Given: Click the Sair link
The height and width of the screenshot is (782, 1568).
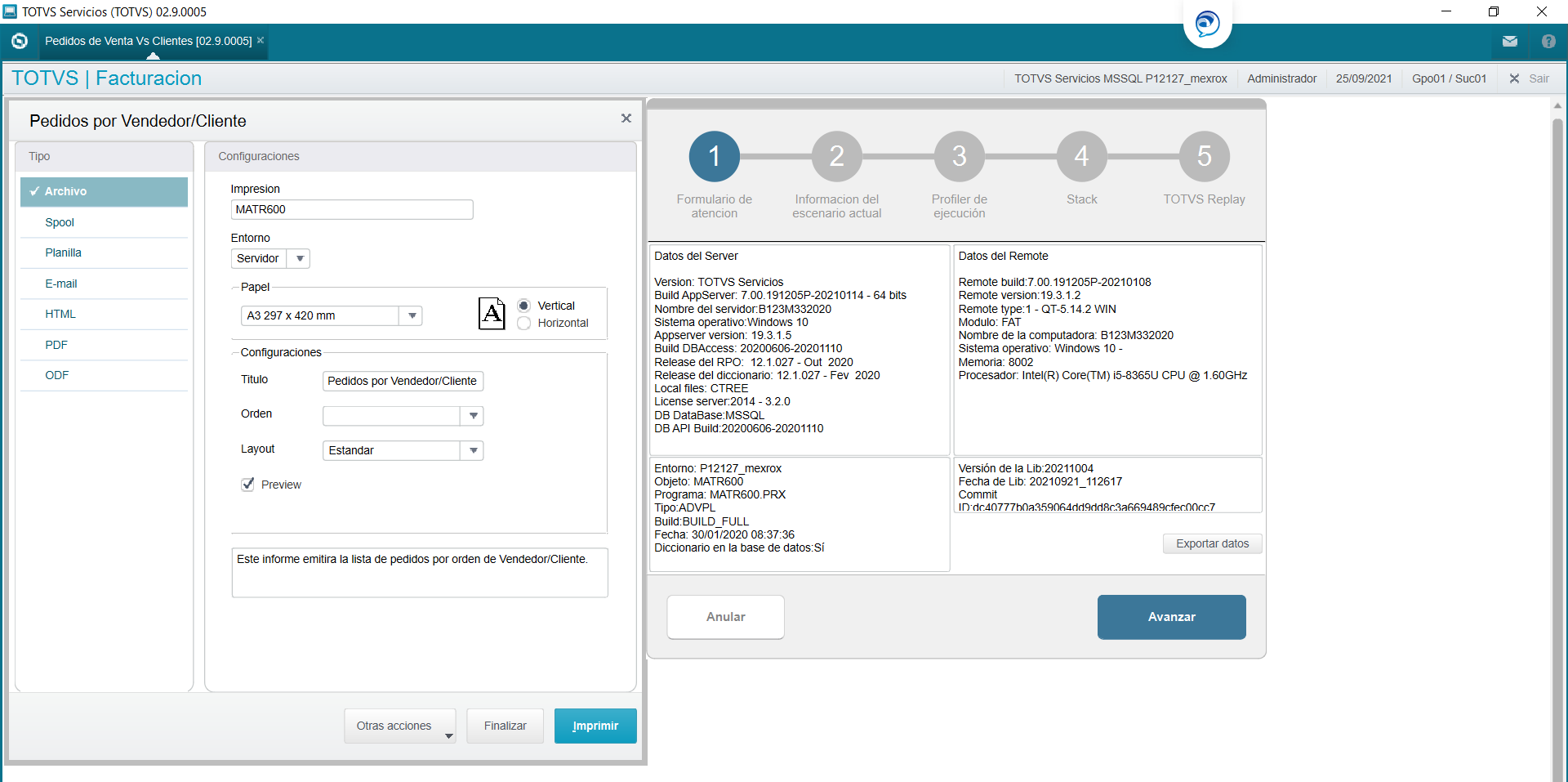Looking at the screenshot, I should coord(1539,78).
